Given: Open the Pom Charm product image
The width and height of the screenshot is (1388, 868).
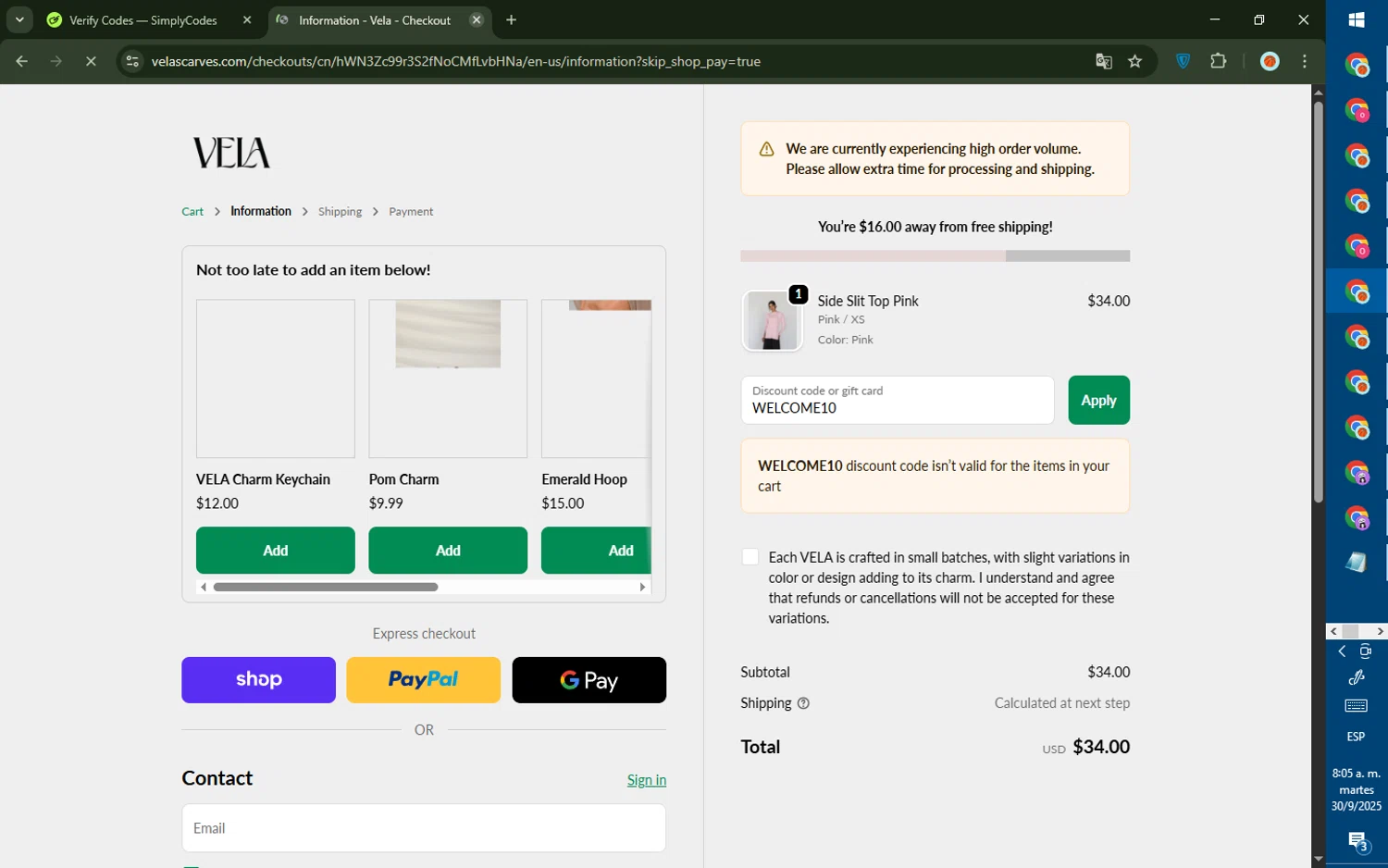Looking at the screenshot, I should click(x=448, y=378).
